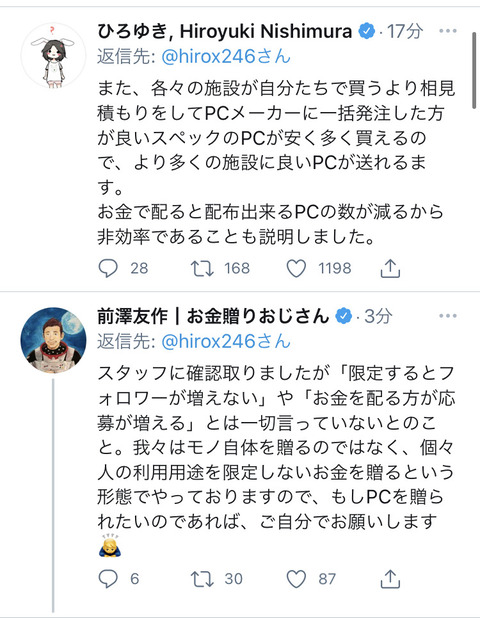Open the 3分 timestamp of second tweet
The height and width of the screenshot is (618, 480).
coord(378,316)
